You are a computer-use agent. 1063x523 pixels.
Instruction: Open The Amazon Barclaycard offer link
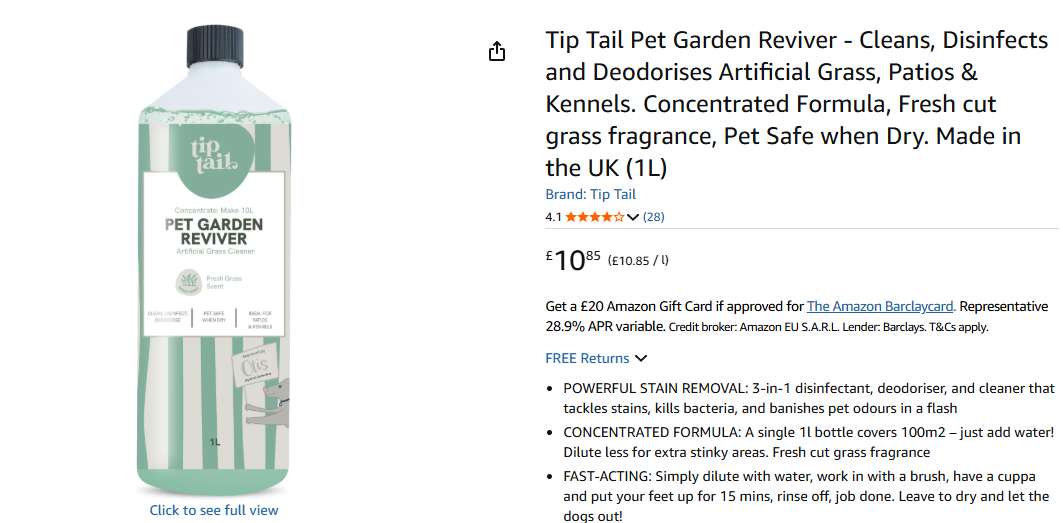tap(881, 306)
